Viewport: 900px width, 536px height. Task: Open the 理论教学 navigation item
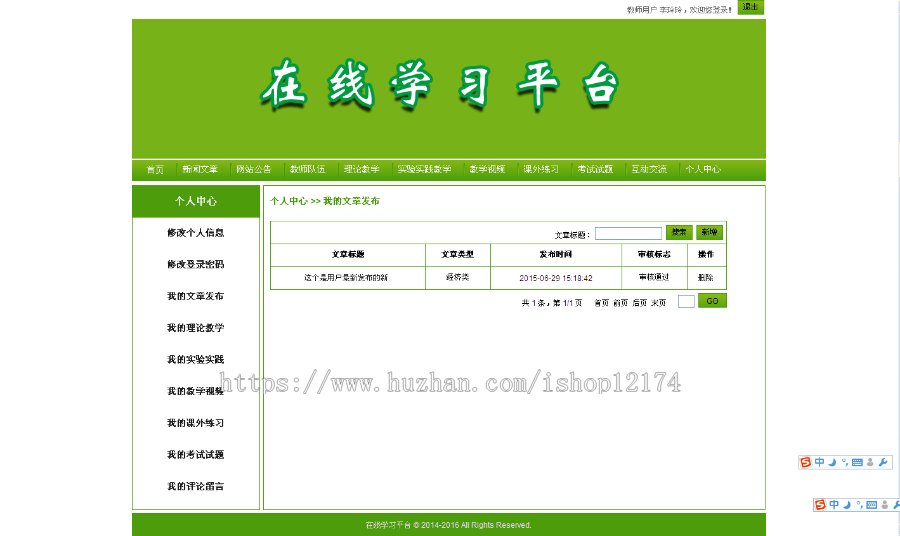coord(362,169)
